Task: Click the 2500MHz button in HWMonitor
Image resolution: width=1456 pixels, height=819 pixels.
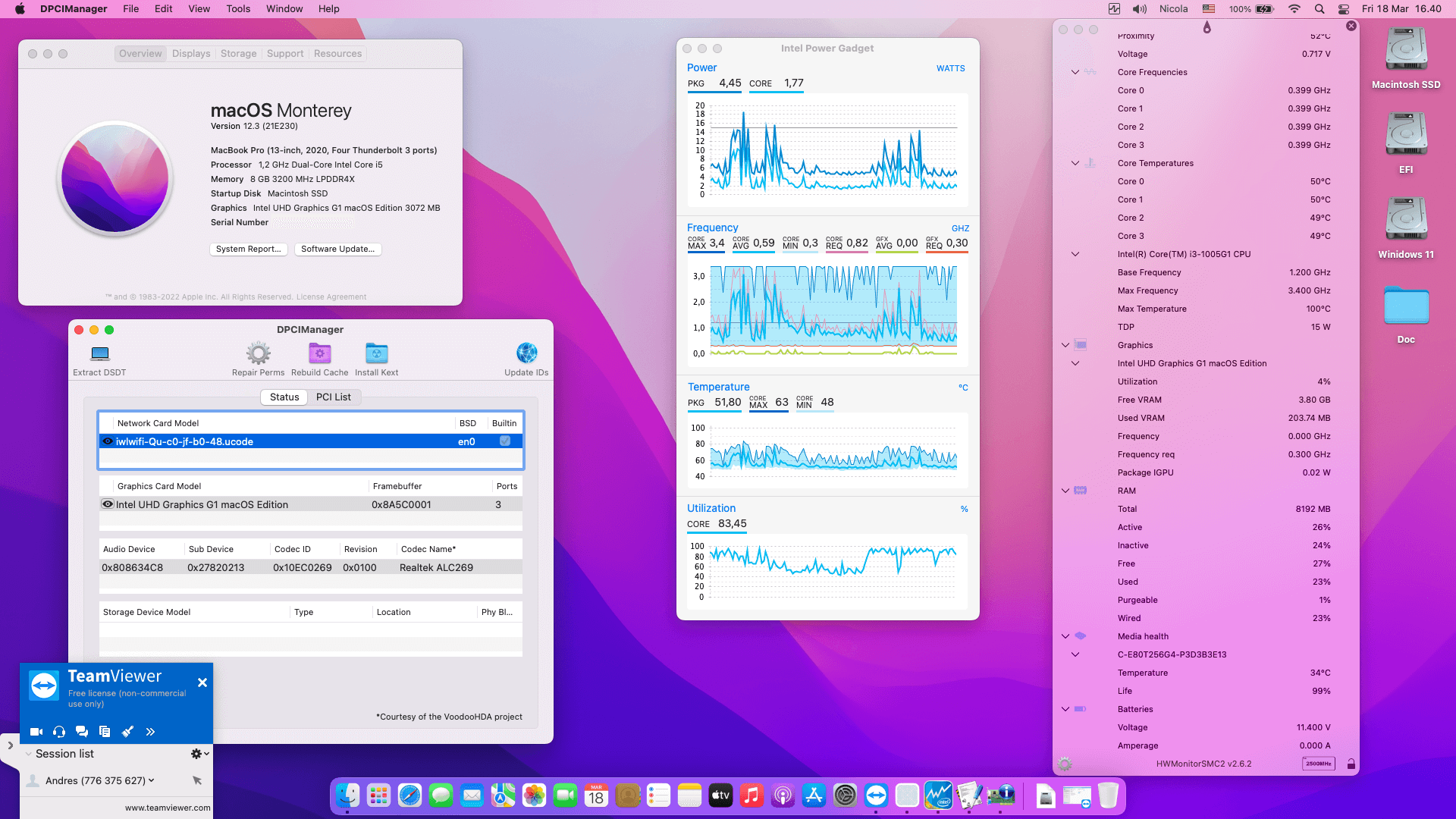Action: coord(1318,764)
